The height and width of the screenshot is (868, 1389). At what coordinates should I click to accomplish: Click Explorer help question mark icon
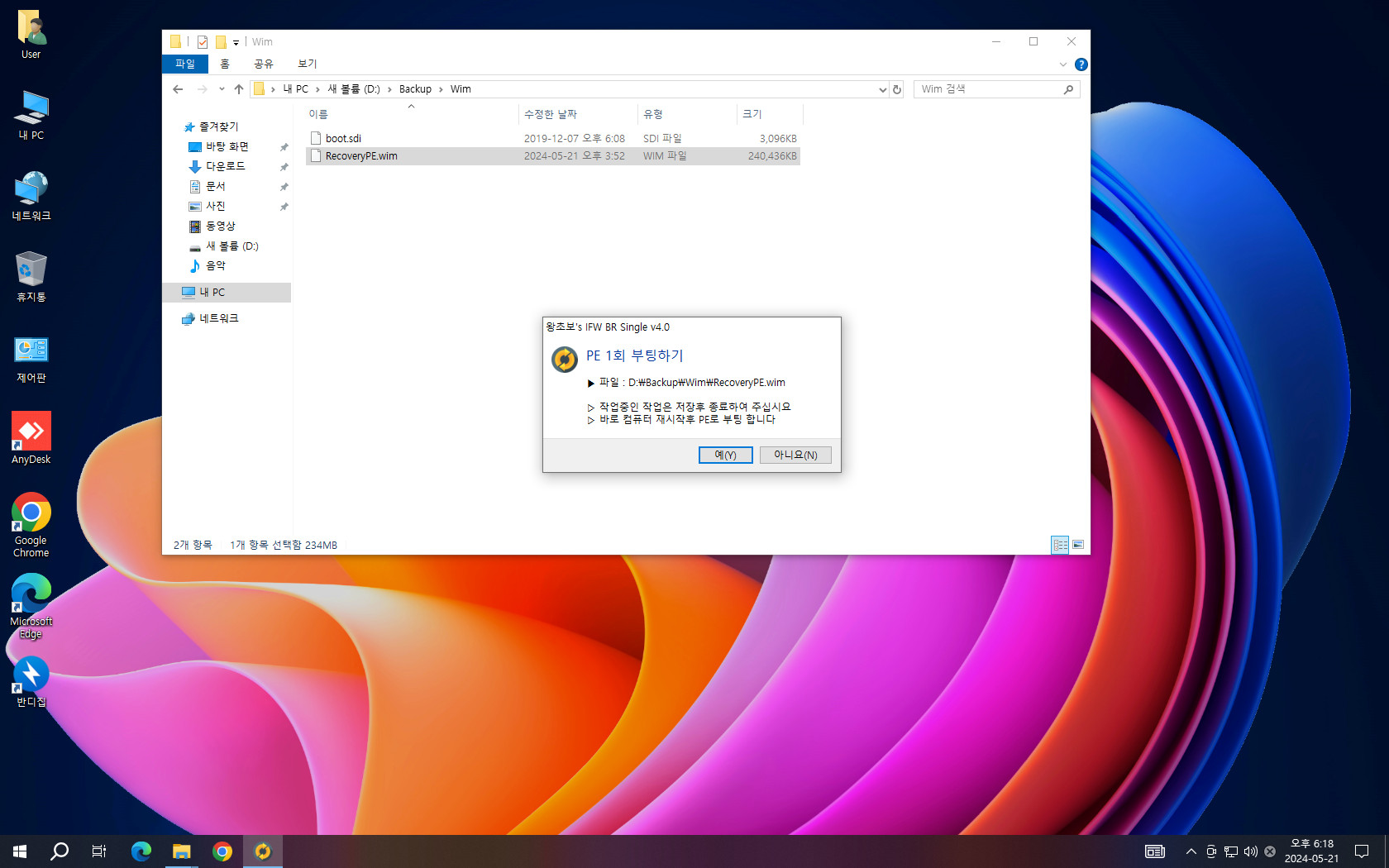pos(1081,64)
